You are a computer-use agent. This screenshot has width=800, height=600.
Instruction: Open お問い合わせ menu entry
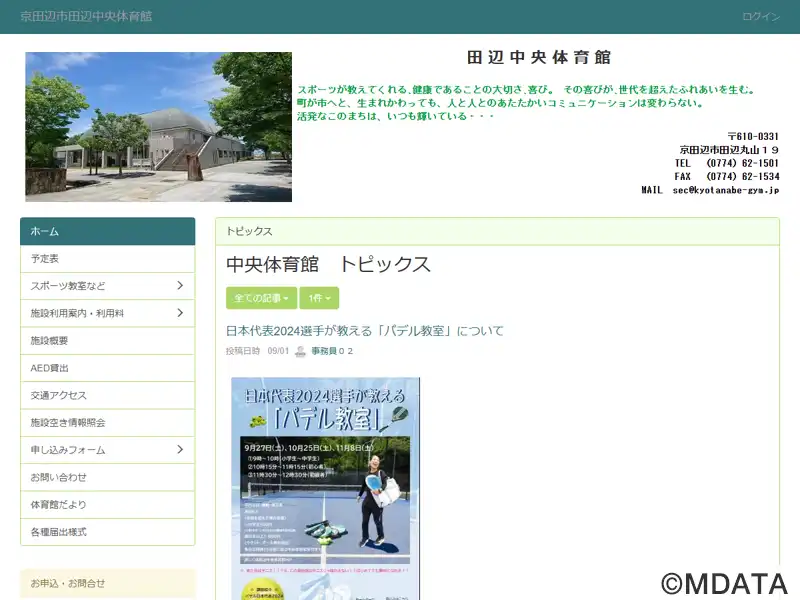click(107, 477)
